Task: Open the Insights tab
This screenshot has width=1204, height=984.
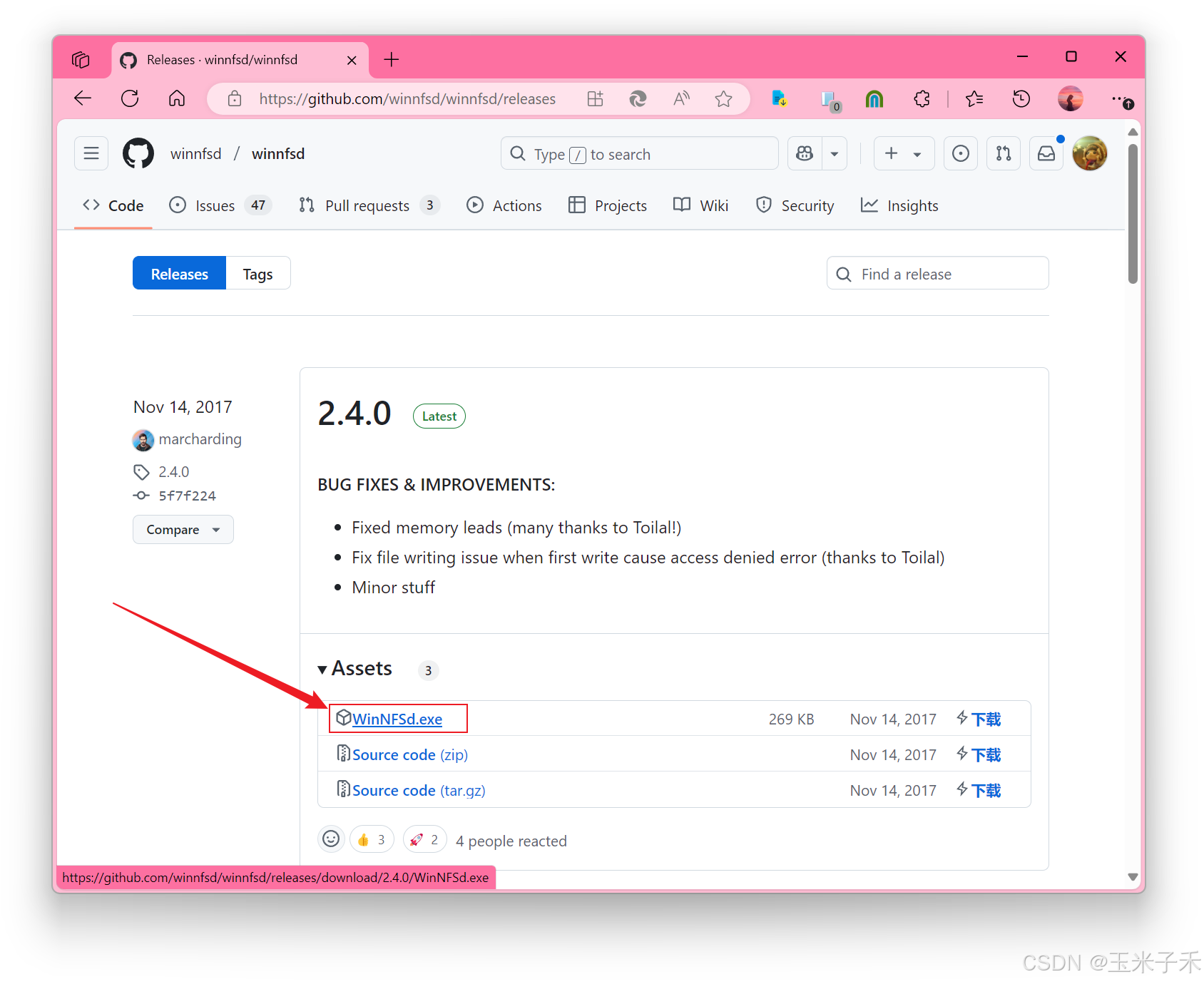Action: (x=899, y=206)
